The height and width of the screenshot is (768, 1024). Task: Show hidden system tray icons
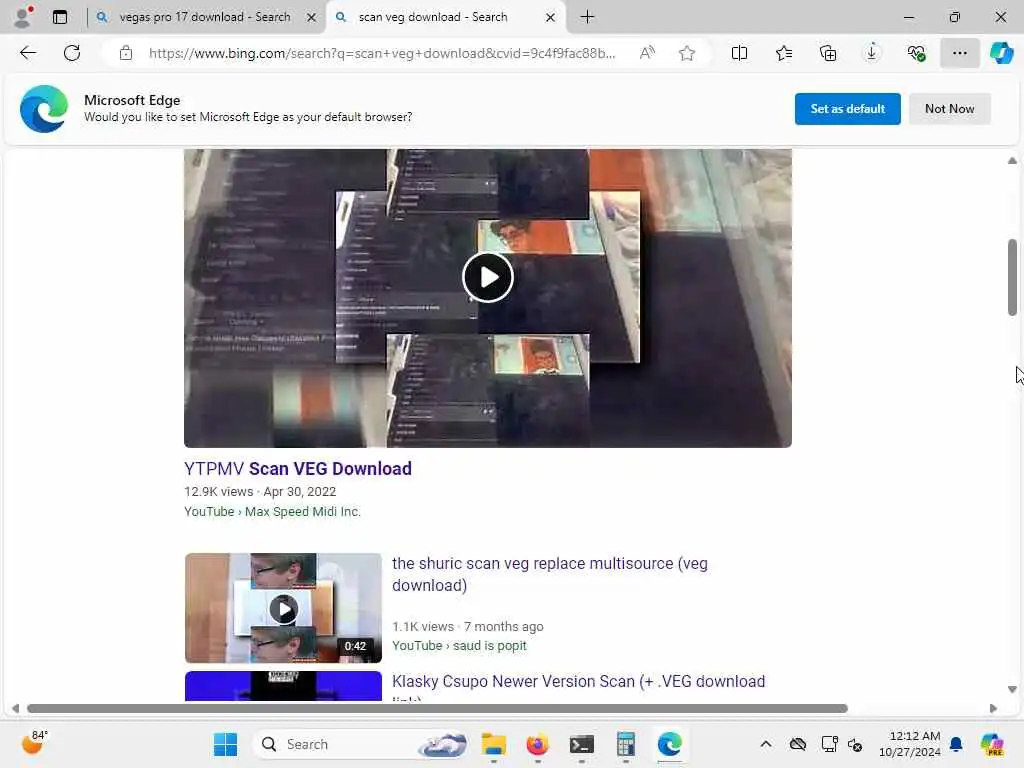(x=766, y=744)
